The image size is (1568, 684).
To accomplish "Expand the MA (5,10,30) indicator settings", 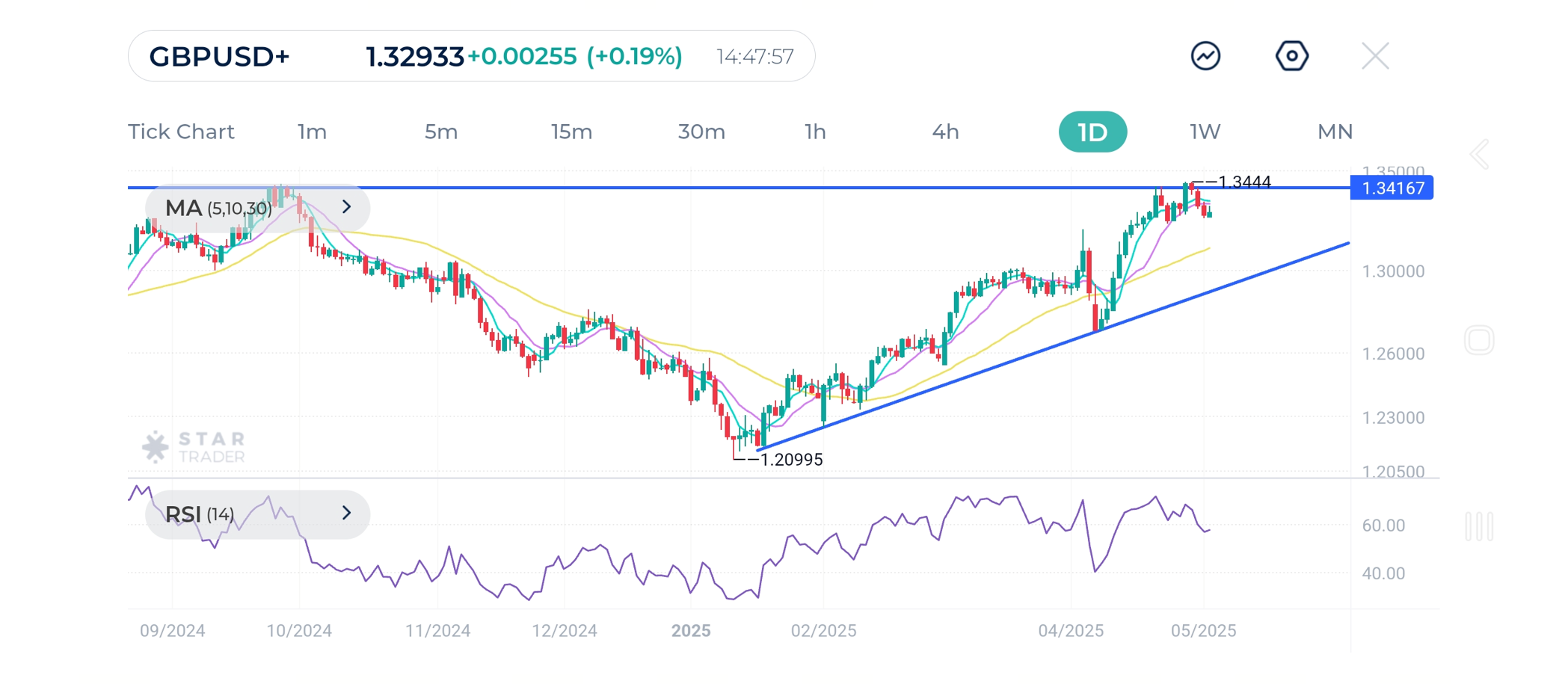I will tap(346, 208).
